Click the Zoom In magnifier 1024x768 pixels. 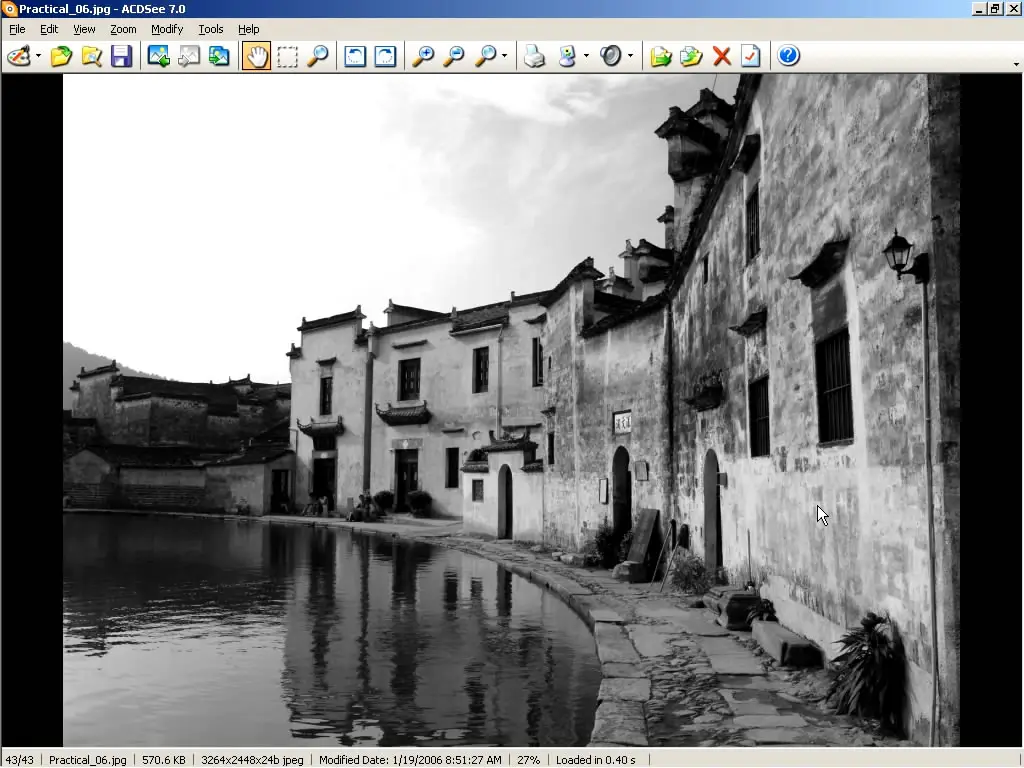(x=423, y=56)
